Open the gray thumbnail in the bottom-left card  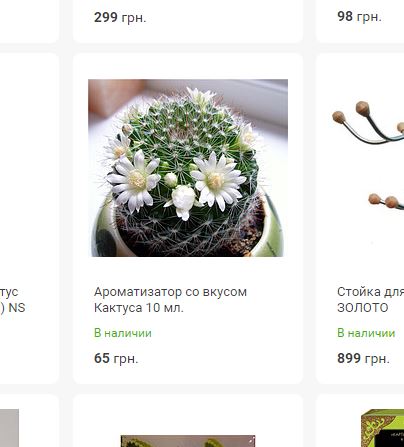tap(9, 428)
